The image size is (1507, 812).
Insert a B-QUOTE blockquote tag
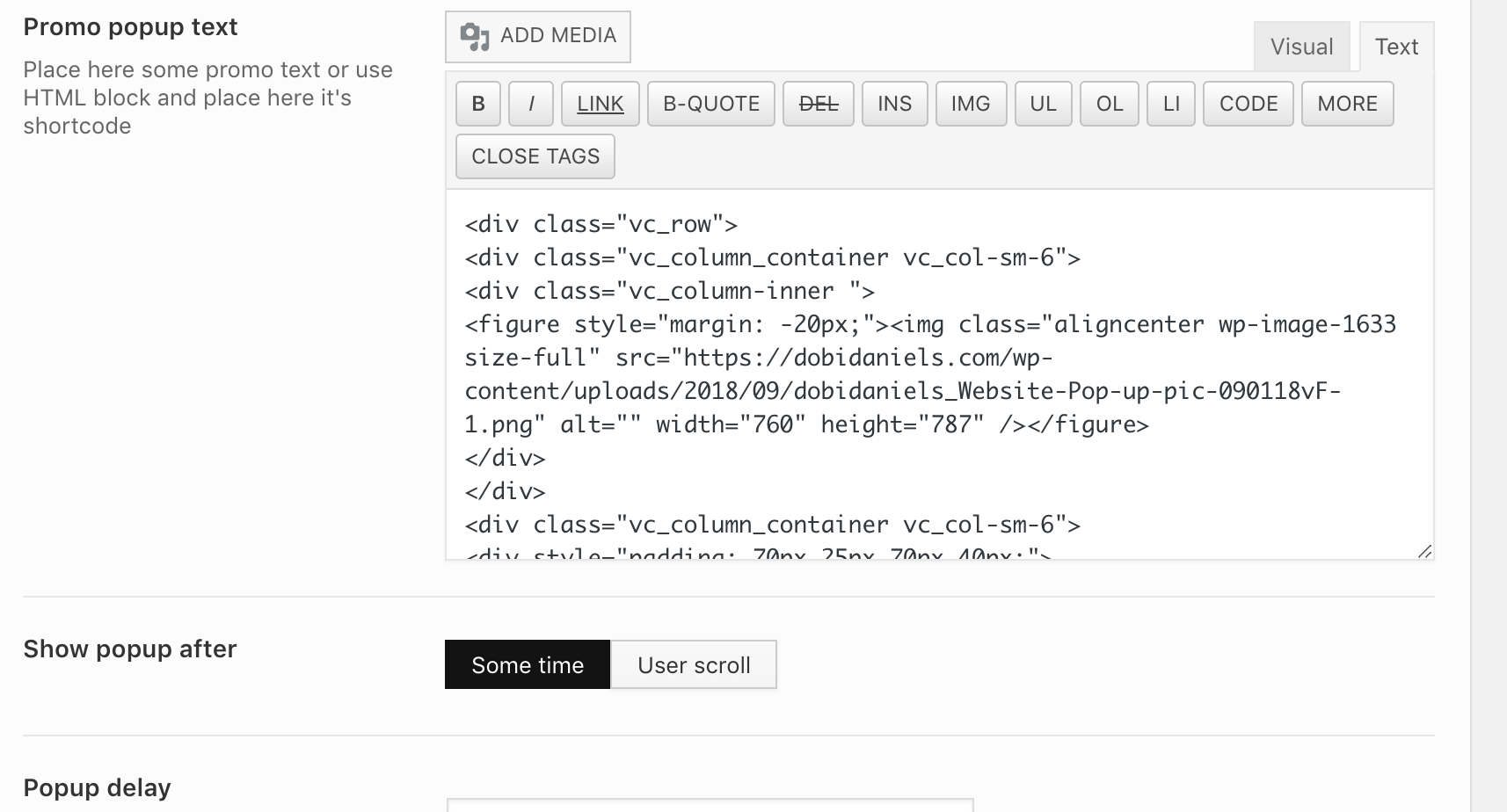(x=711, y=104)
